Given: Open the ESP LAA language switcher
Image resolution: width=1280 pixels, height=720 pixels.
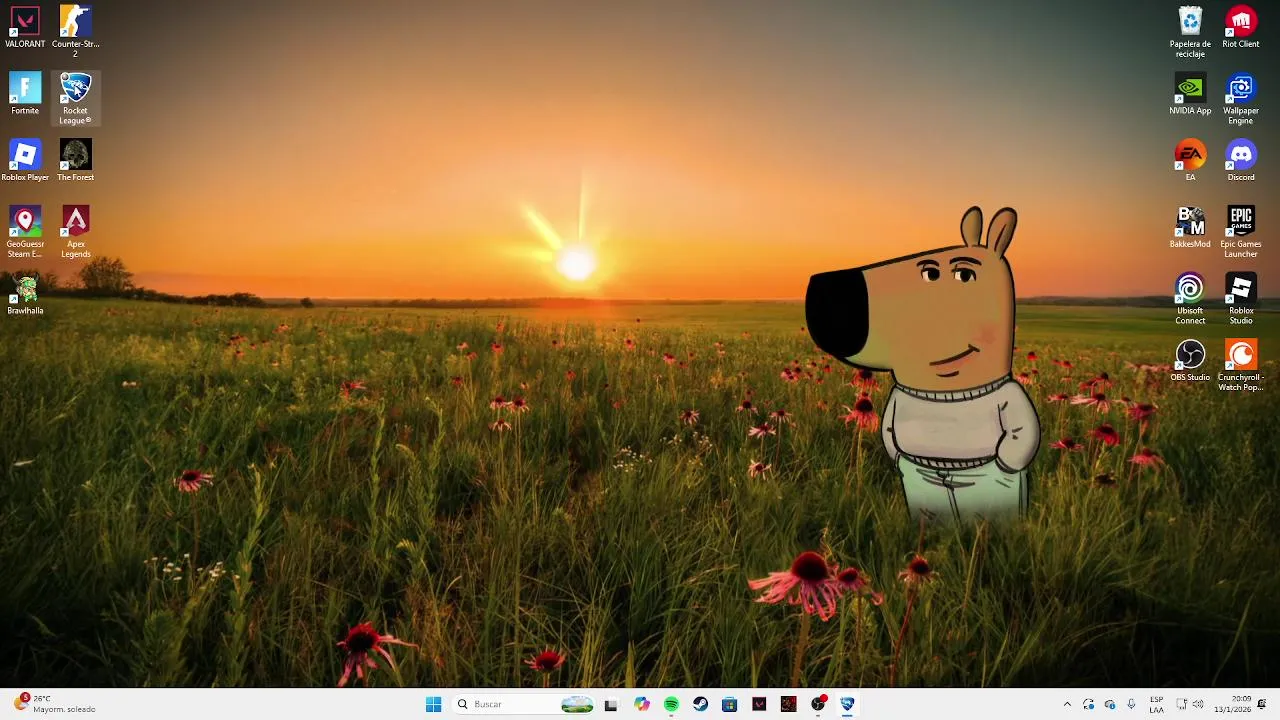Looking at the screenshot, I should 1156,704.
